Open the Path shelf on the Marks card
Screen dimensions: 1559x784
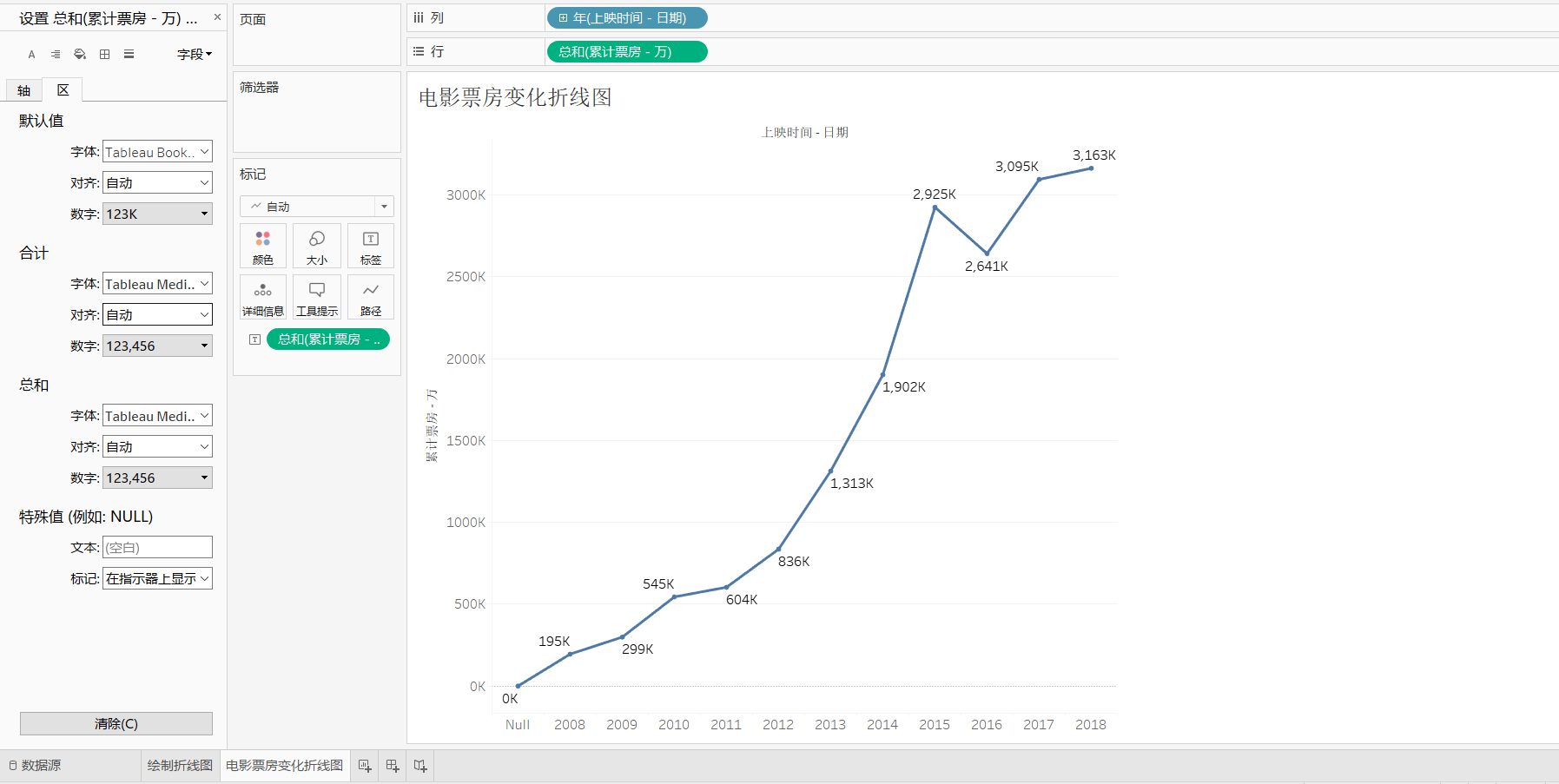371,297
